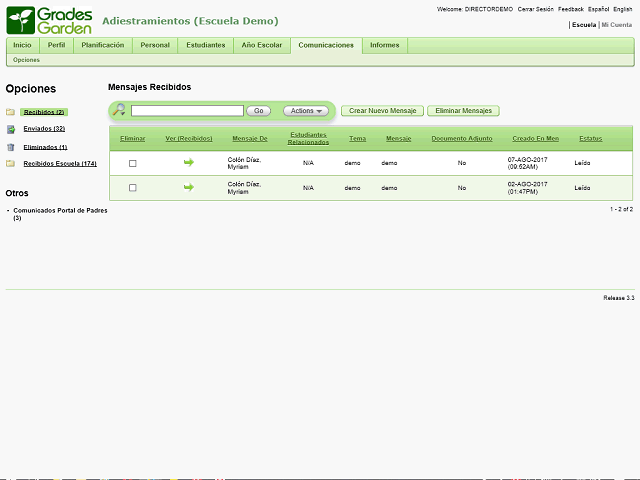640x480 pixels.
Task: Check the second message's Eliminar checkbox
Action: pos(132,188)
